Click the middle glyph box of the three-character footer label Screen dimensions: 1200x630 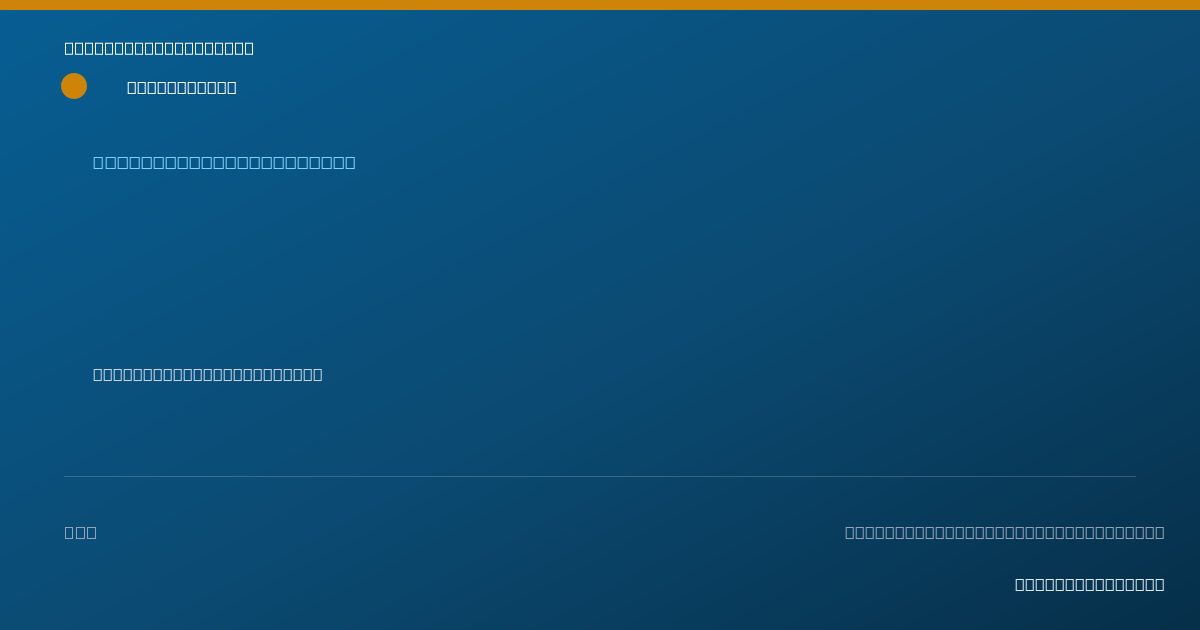tap(81, 532)
